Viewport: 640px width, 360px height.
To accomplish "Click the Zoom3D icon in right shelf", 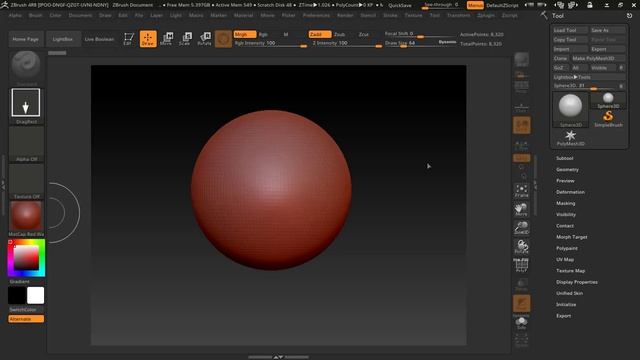I will (x=522, y=228).
